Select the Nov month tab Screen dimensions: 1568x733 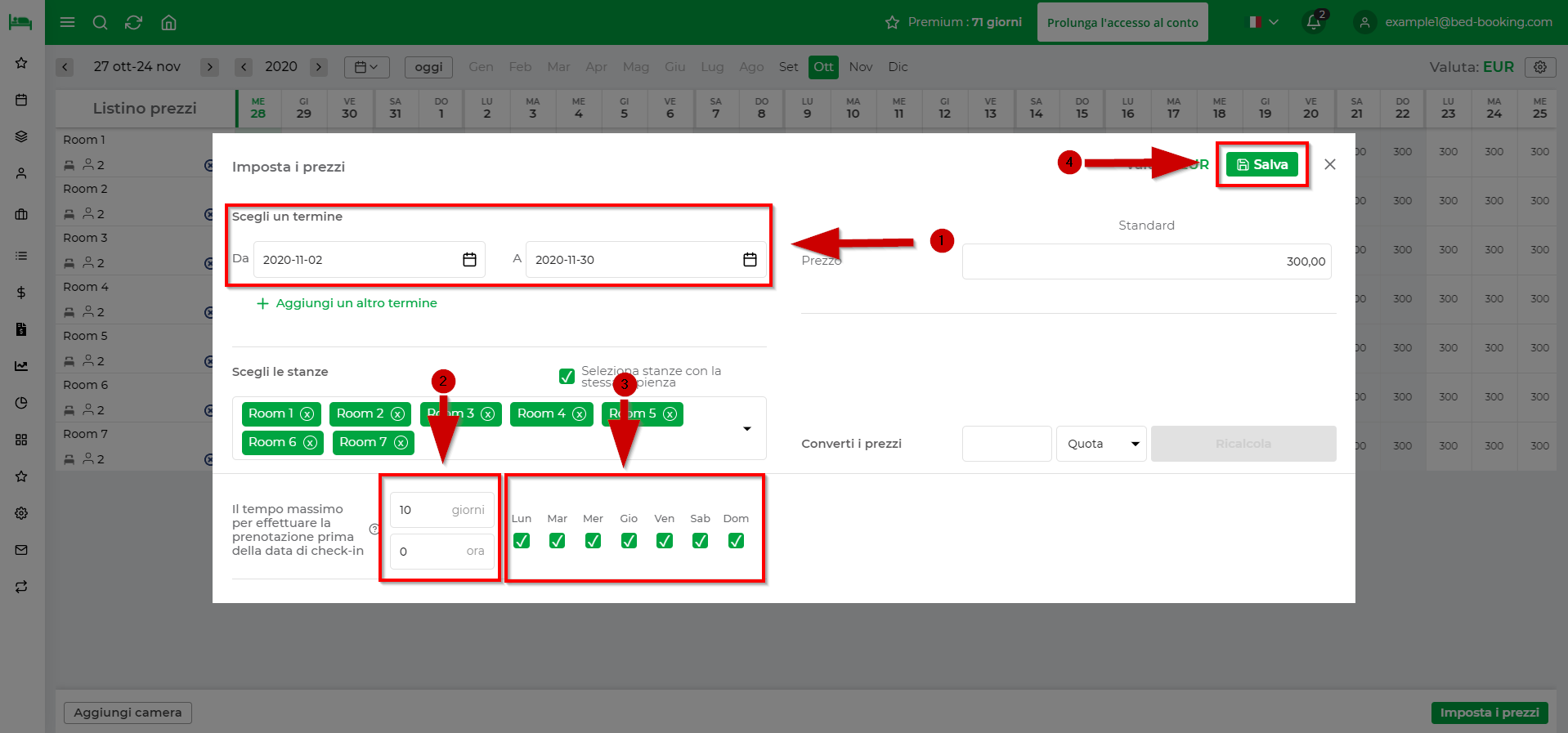pyautogui.click(x=861, y=67)
